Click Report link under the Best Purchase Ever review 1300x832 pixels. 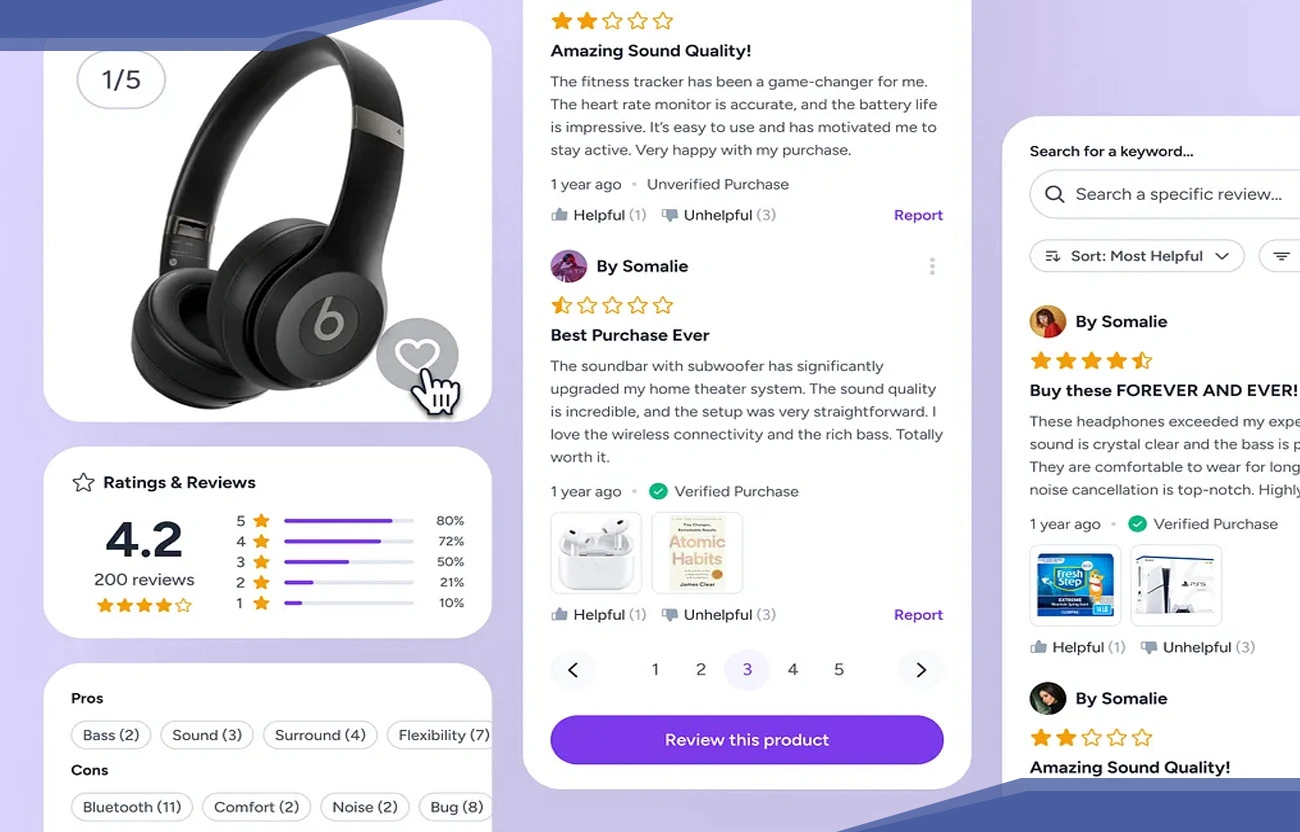[918, 615]
